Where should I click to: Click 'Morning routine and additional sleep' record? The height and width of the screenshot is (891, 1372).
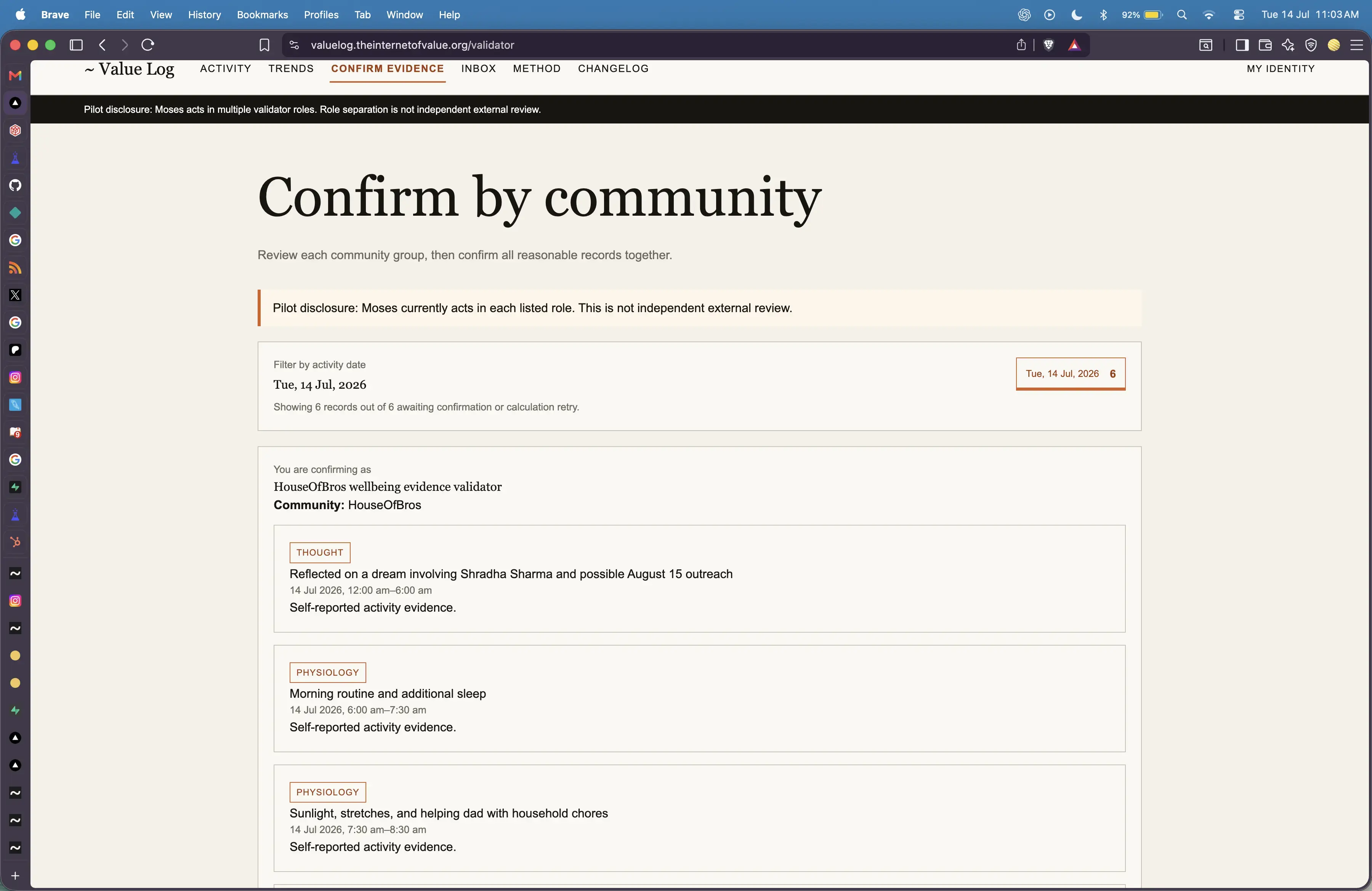[x=387, y=693]
